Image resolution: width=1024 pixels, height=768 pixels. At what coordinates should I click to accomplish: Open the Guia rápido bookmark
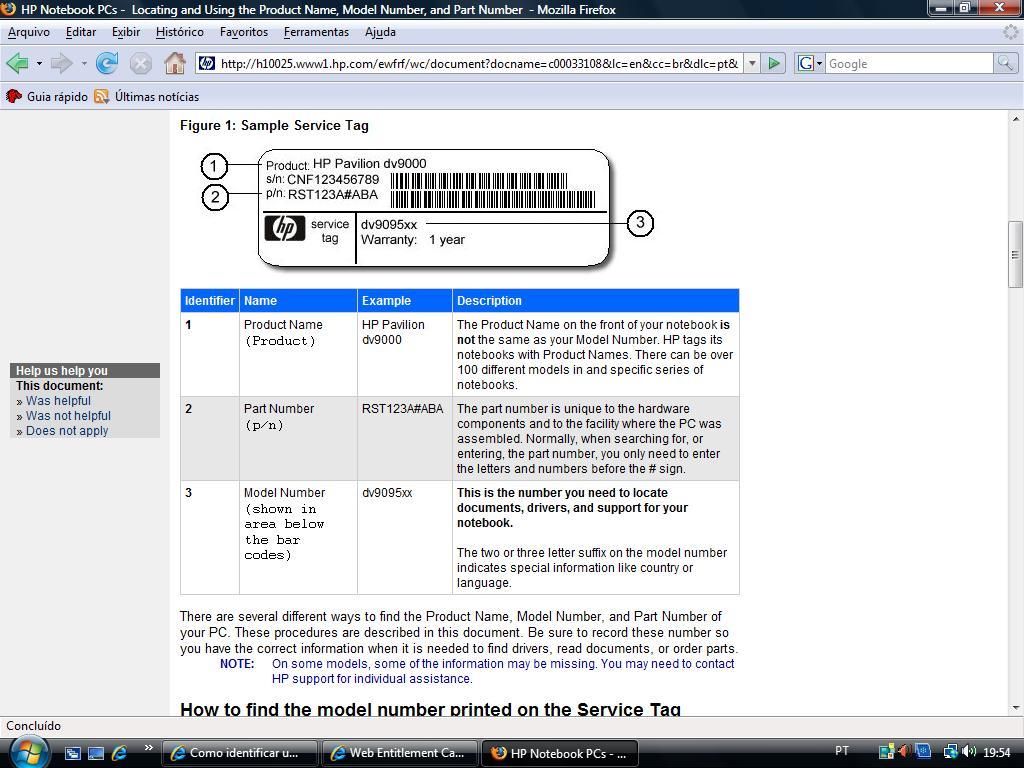pyautogui.click(x=47, y=97)
